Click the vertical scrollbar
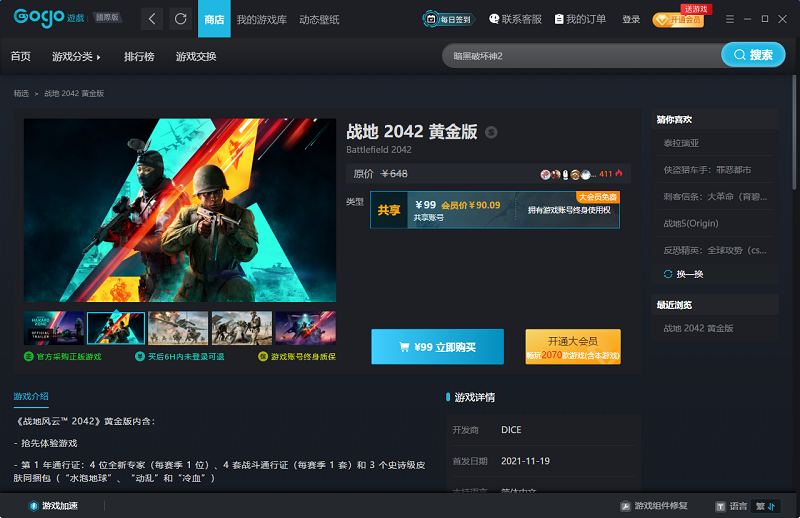The image size is (800, 518). pos(794,132)
